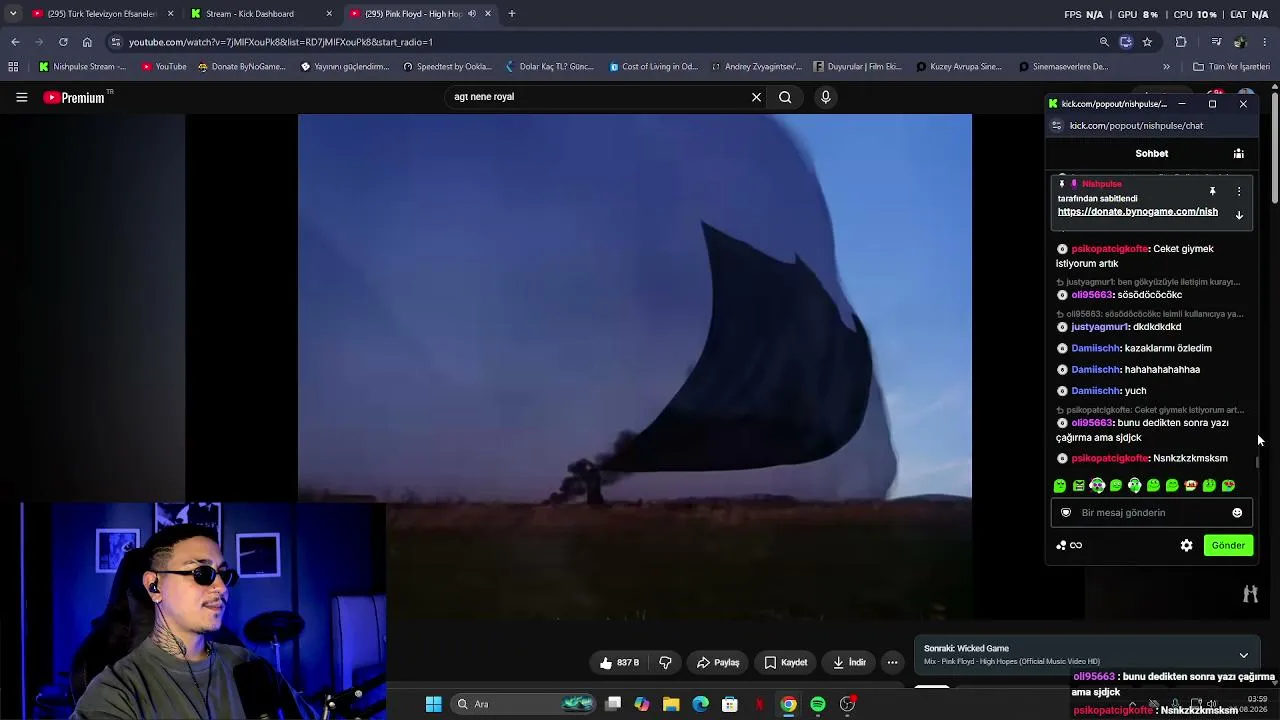Open the Windows Start menu

[433, 704]
